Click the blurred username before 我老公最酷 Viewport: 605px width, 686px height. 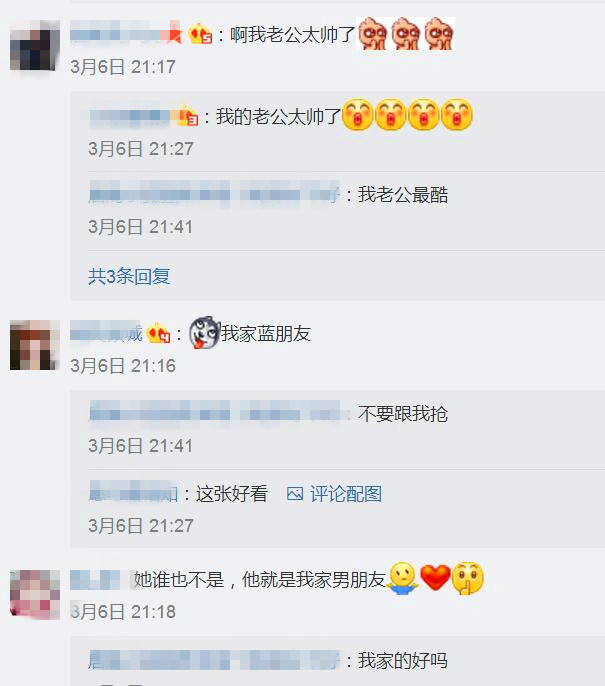coord(214,194)
